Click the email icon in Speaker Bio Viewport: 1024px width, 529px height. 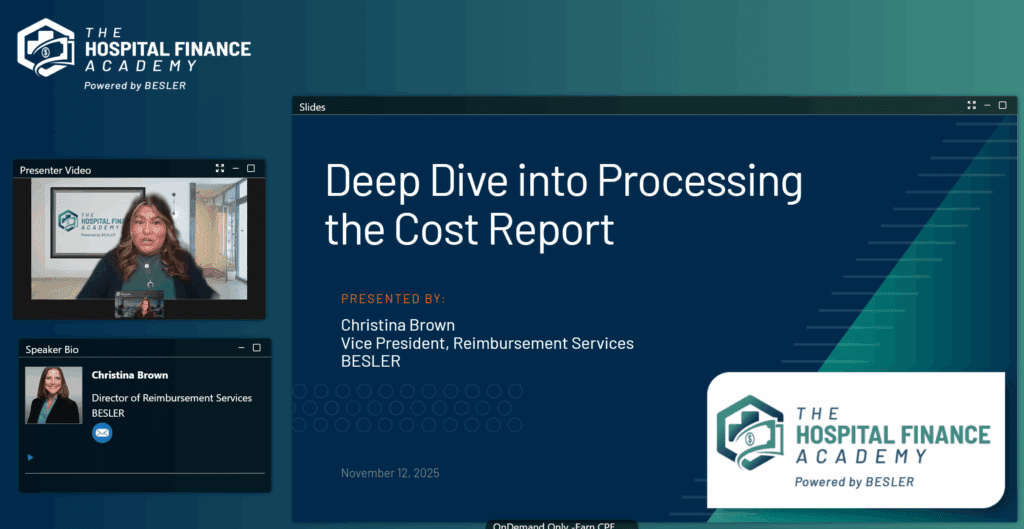click(x=102, y=432)
